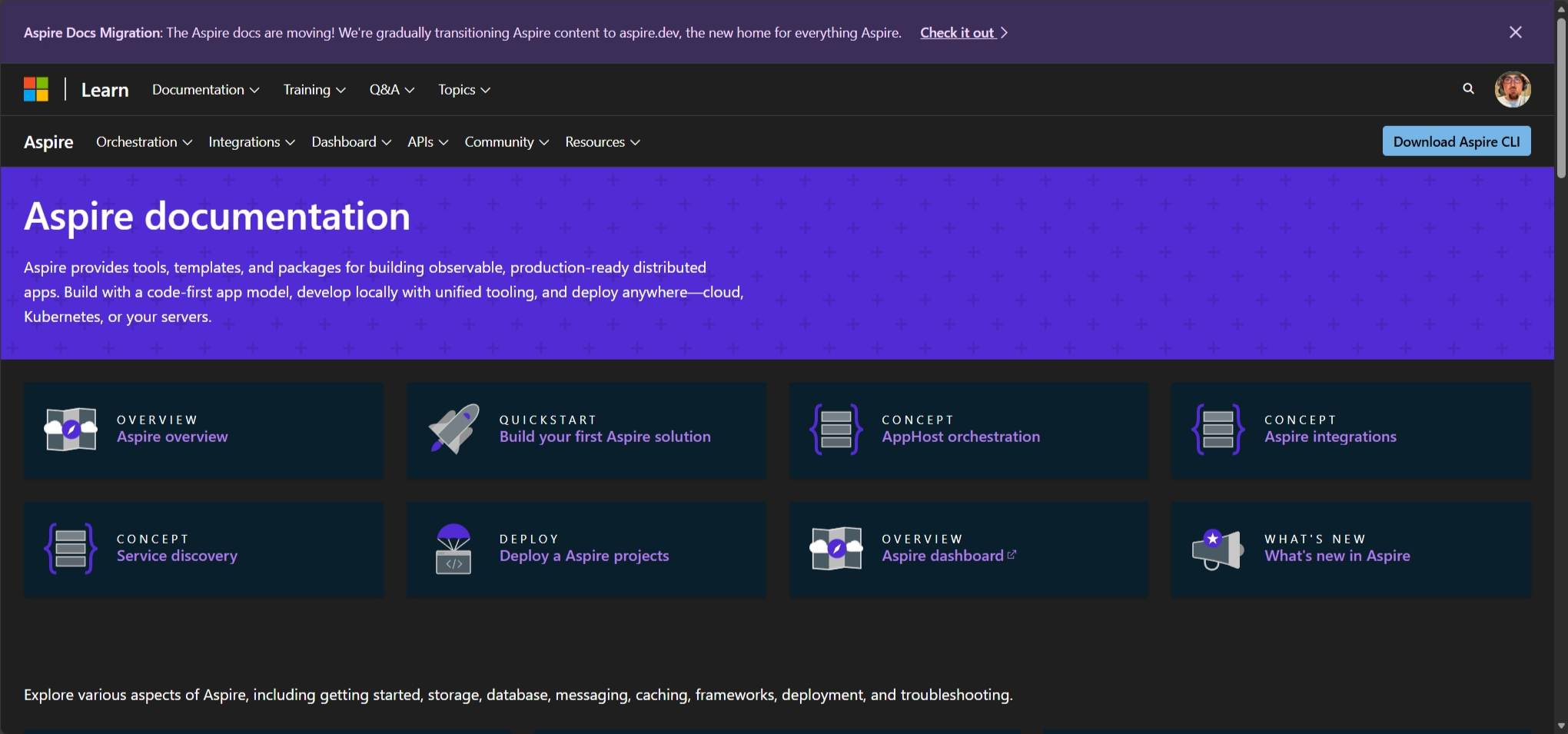The width and height of the screenshot is (1568, 734).
Task: Open your profile avatar menu
Action: pyautogui.click(x=1513, y=89)
